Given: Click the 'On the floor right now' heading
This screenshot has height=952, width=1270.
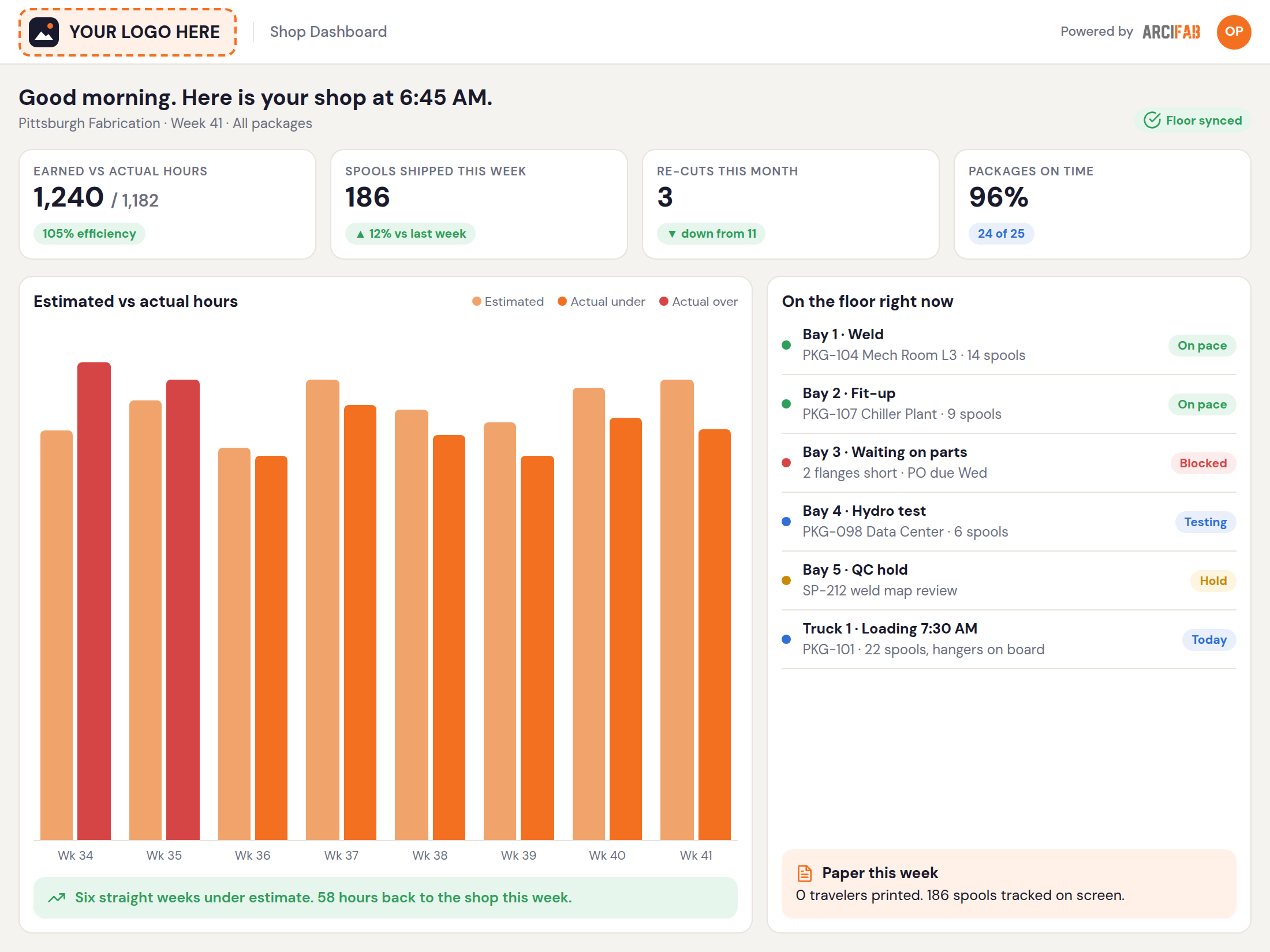Looking at the screenshot, I should tap(868, 301).
